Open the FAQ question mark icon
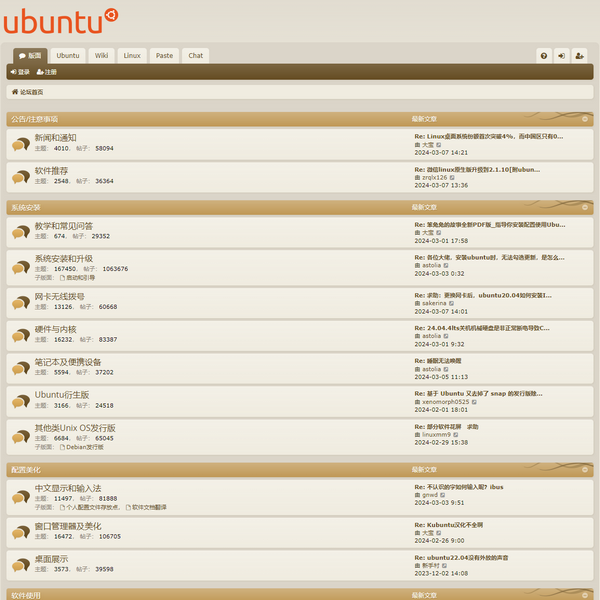The height and width of the screenshot is (600, 600). pos(544,56)
